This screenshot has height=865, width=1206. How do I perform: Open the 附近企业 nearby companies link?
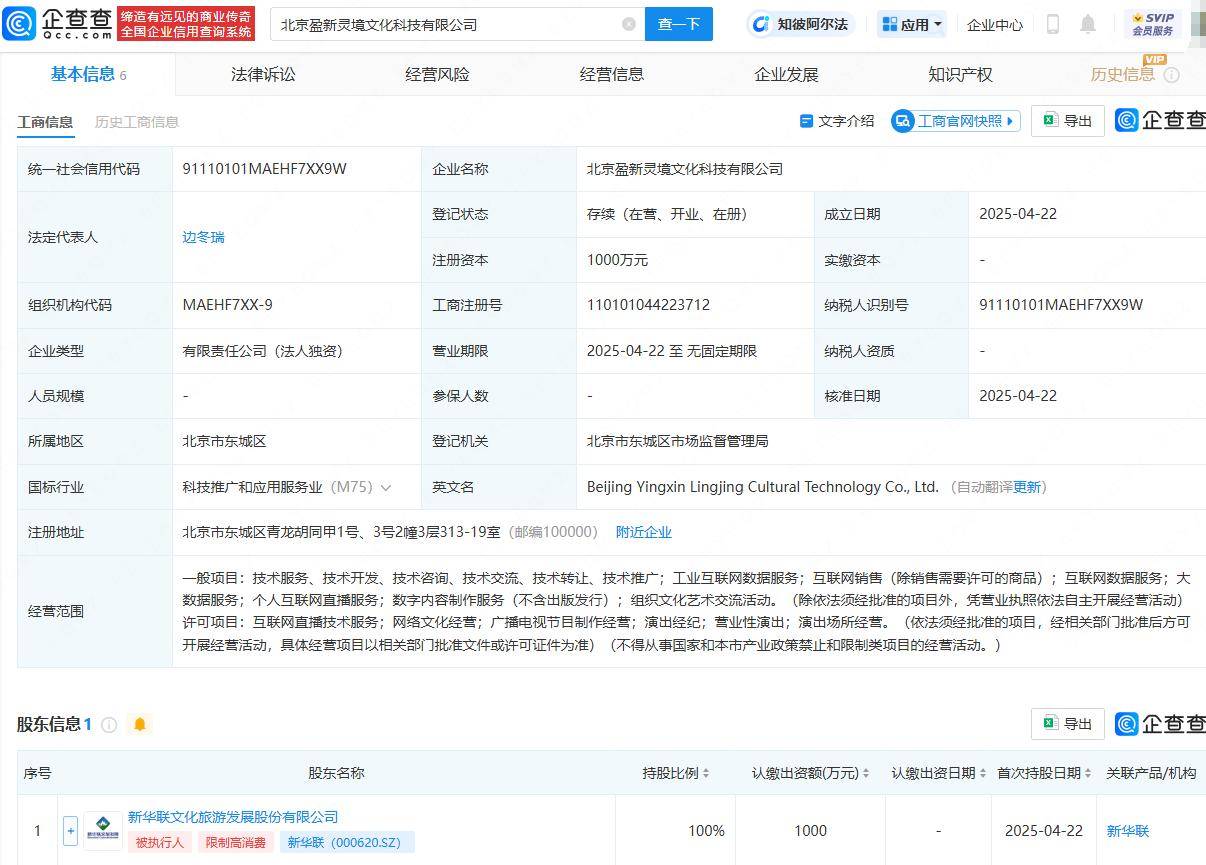point(644,532)
